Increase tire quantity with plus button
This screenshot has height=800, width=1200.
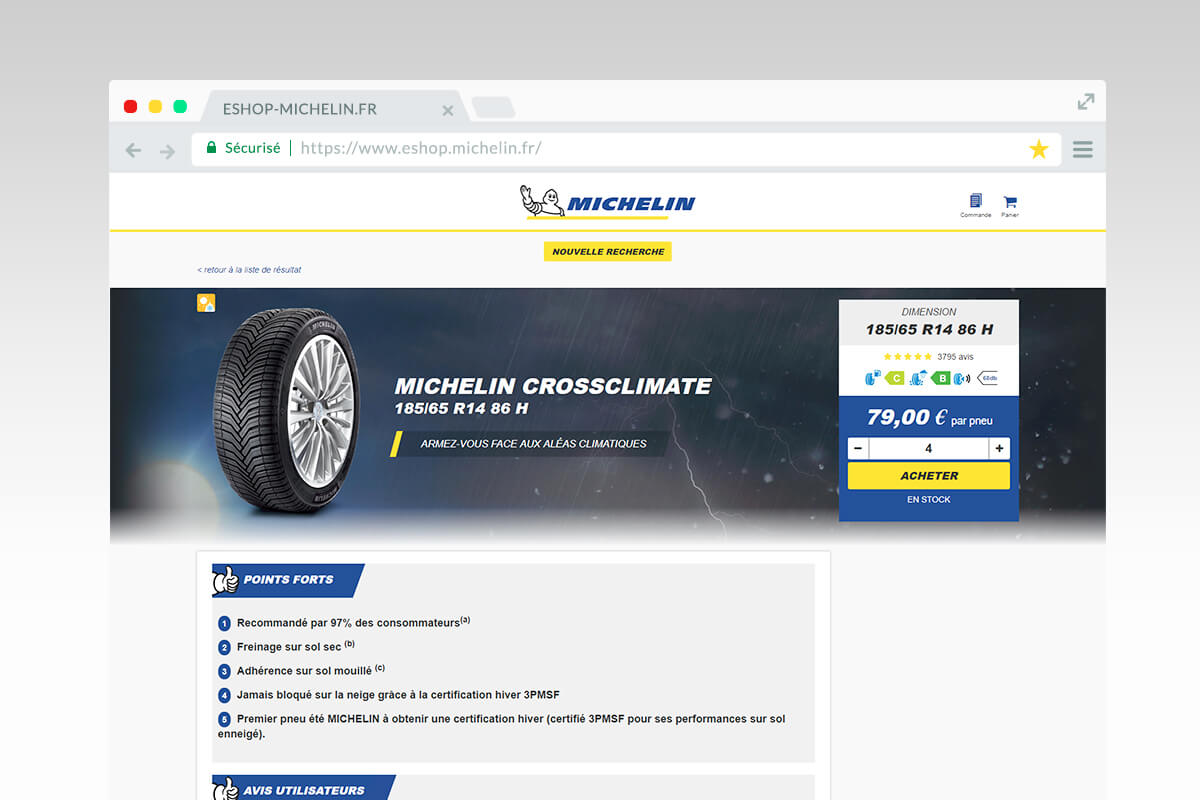(999, 448)
